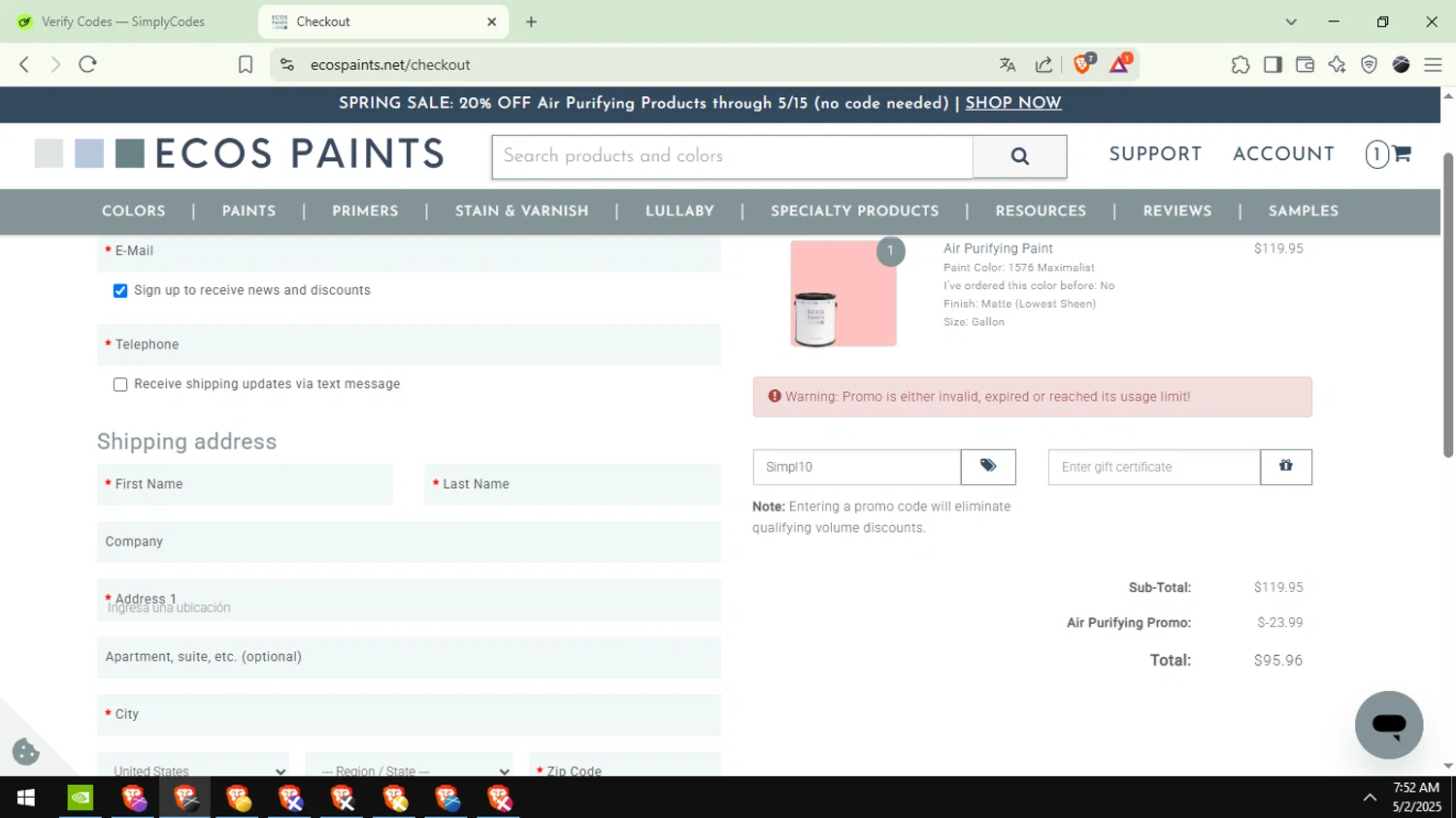Open Leo AI sparkle icon
This screenshot has height=818, width=1456.
point(1337,64)
